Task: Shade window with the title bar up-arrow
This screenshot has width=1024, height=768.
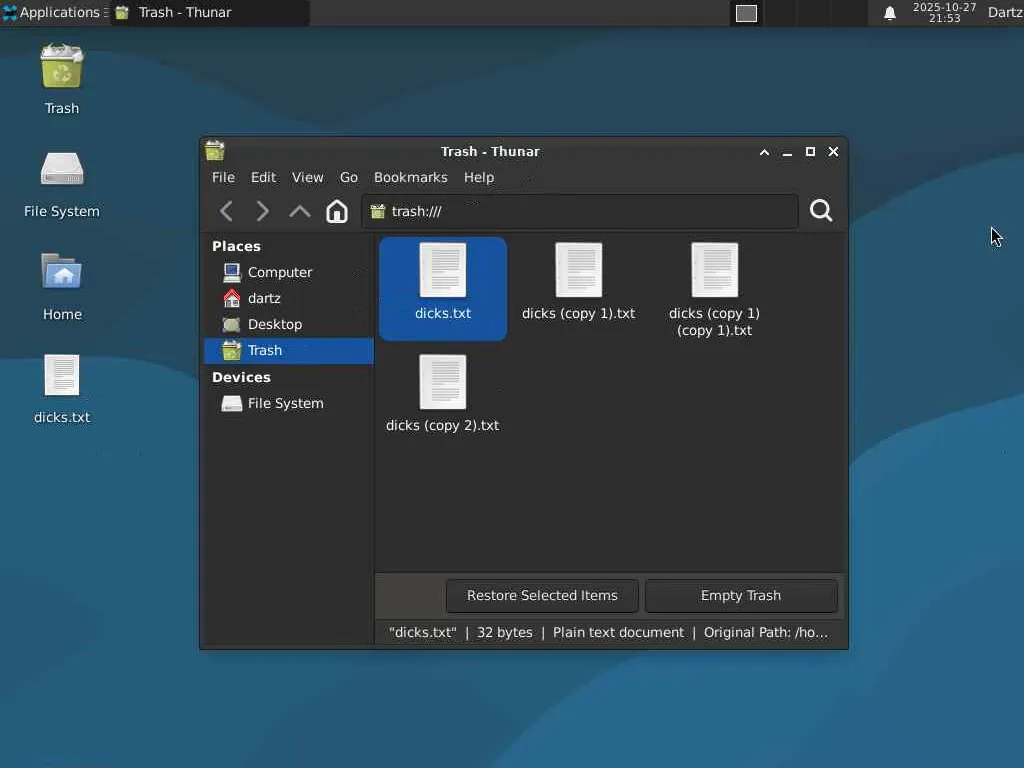Action: point(764,152)
